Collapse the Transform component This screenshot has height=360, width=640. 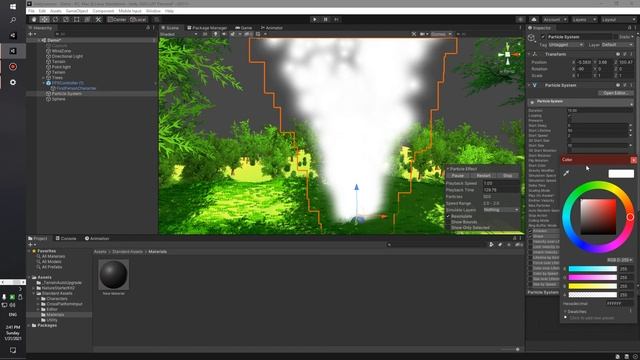[x=529, y=54]
